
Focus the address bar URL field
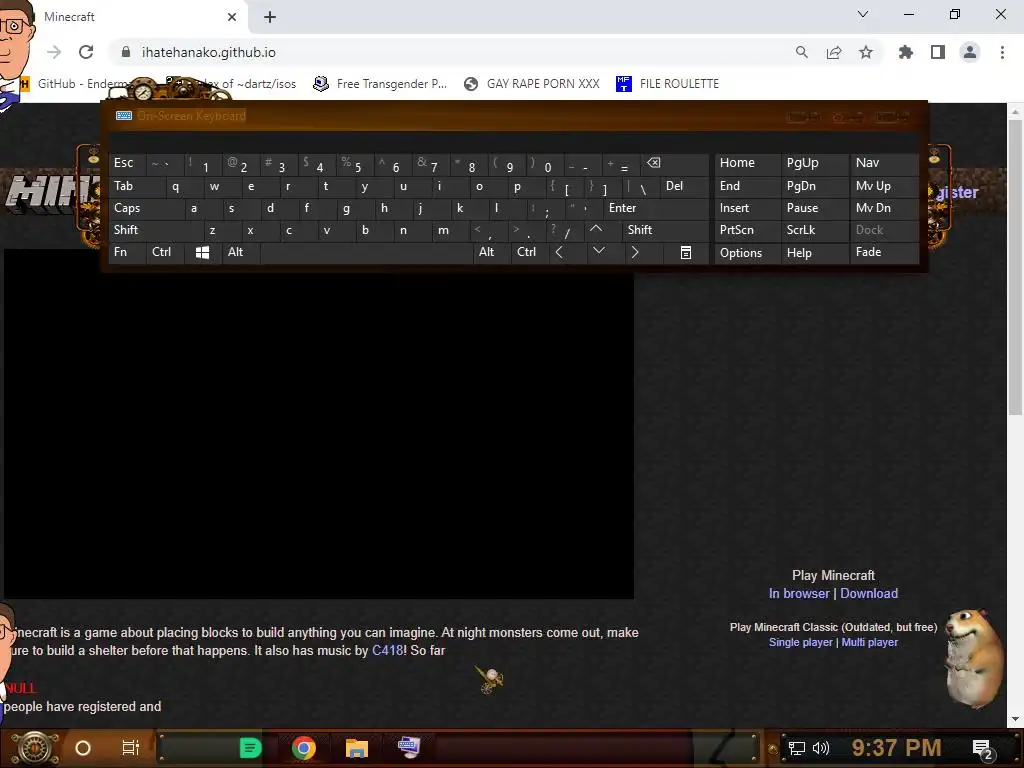pos(451,52)
